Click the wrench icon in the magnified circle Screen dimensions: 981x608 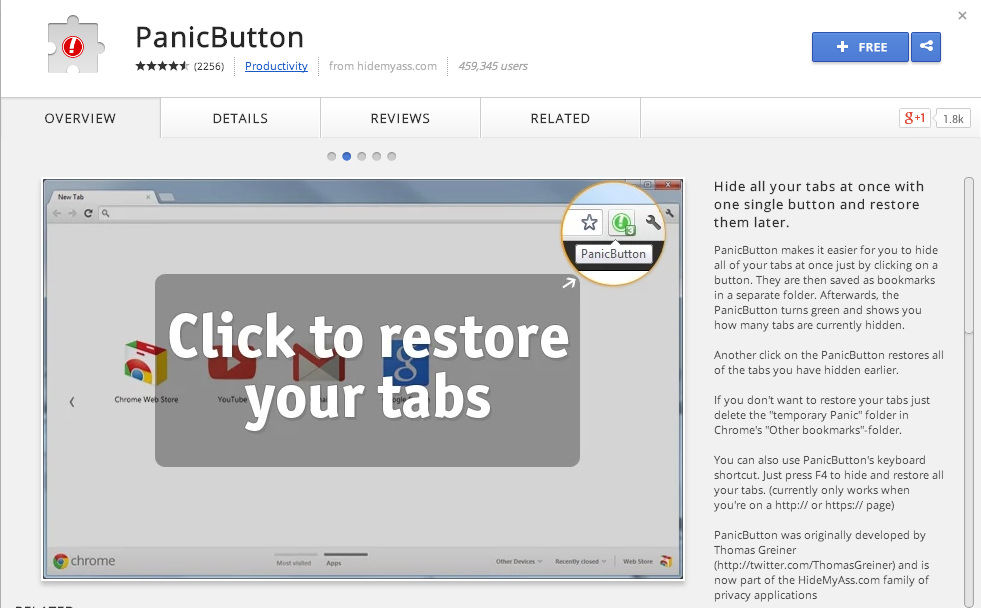pos(653,222)
